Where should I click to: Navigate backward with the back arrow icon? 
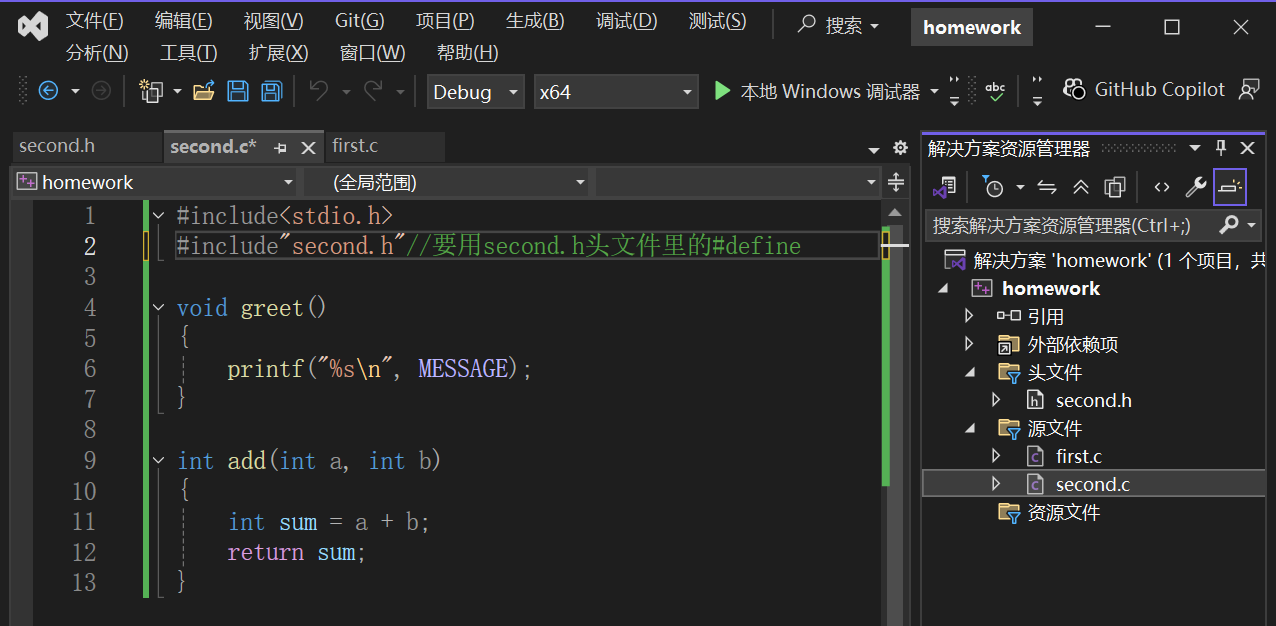tap(48, 91)
